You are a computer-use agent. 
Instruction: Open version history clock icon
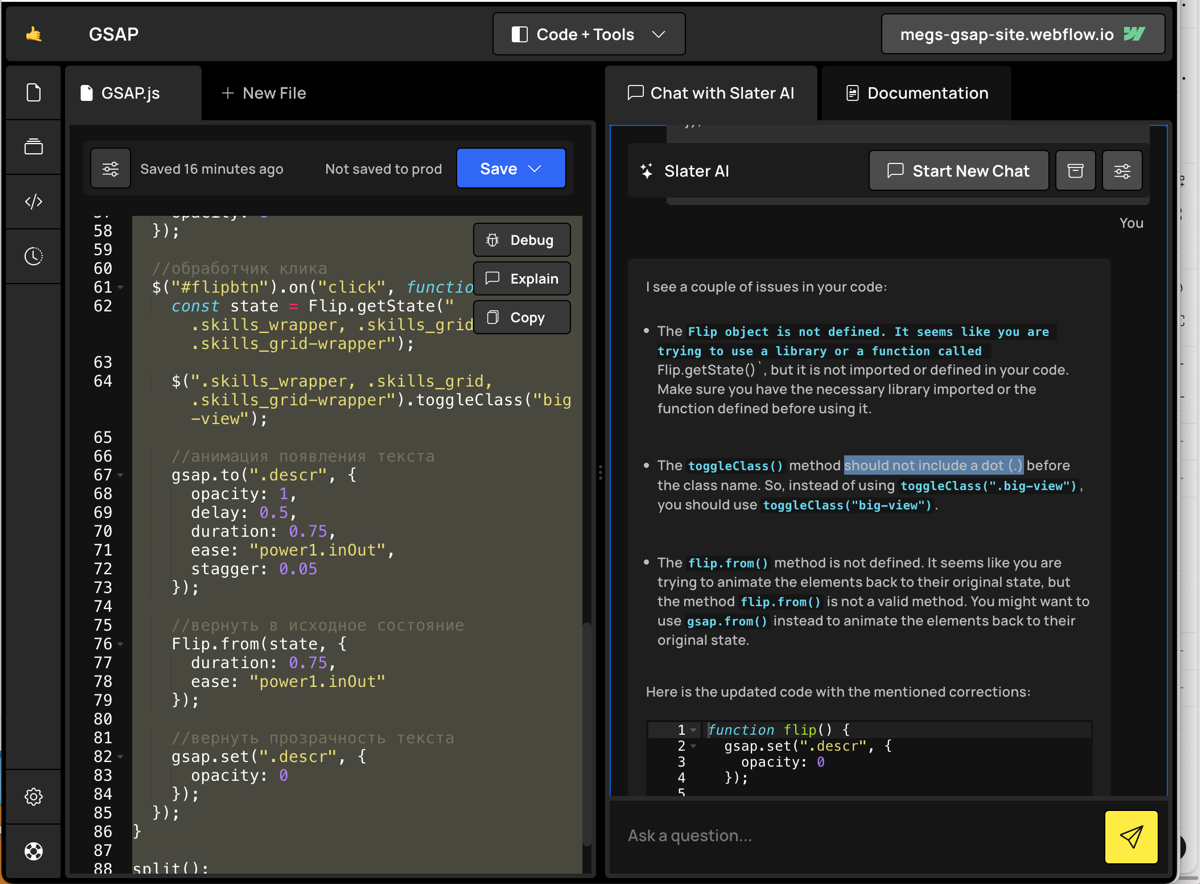coord(34,256)
